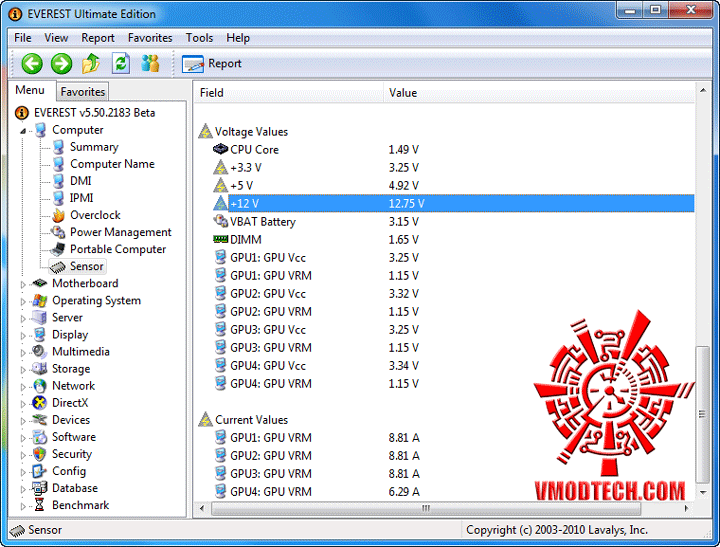
Task: Refresh the page with the refresh icon
Action: (x=121, y=63)
